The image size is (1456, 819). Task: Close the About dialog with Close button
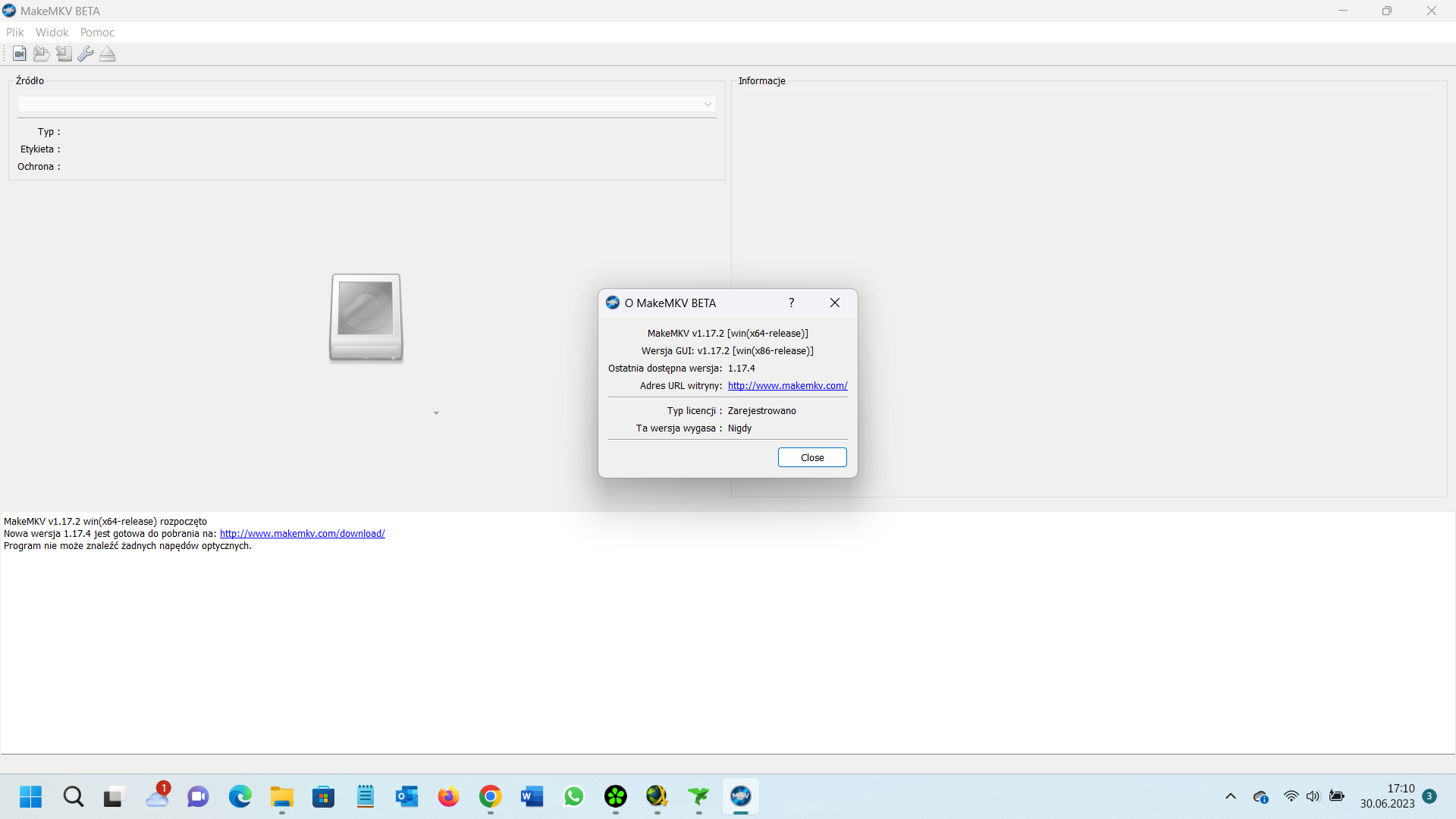click(x=812, y=457)
